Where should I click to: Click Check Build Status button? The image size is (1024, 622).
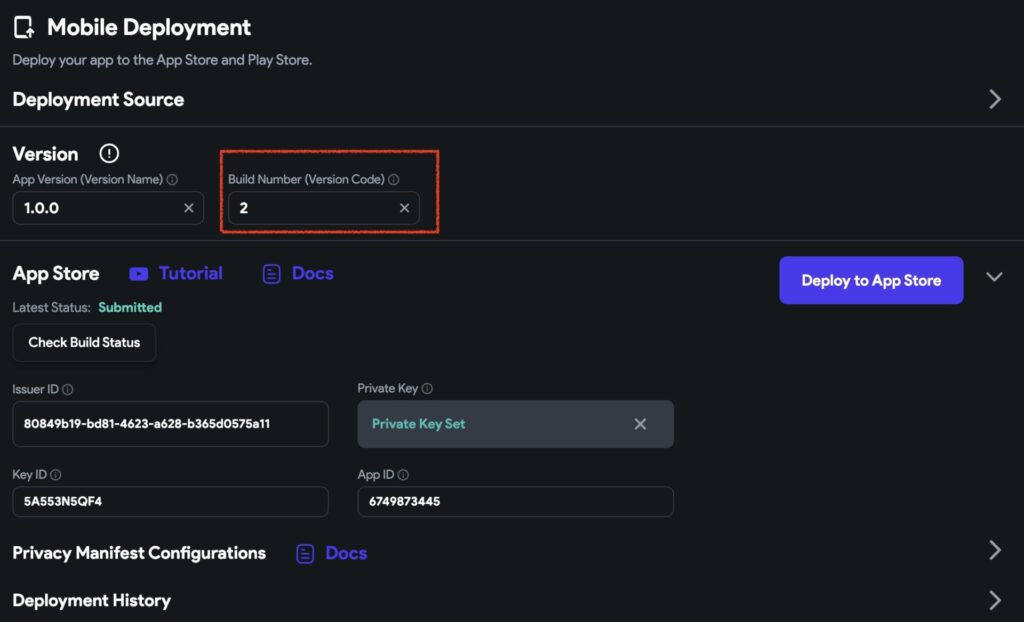[x=84, y=342]
